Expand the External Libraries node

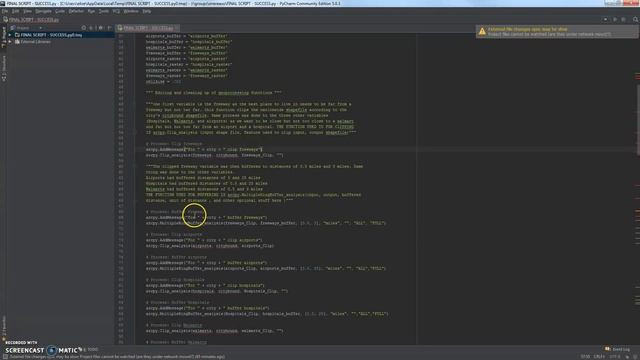pos(10,42)
